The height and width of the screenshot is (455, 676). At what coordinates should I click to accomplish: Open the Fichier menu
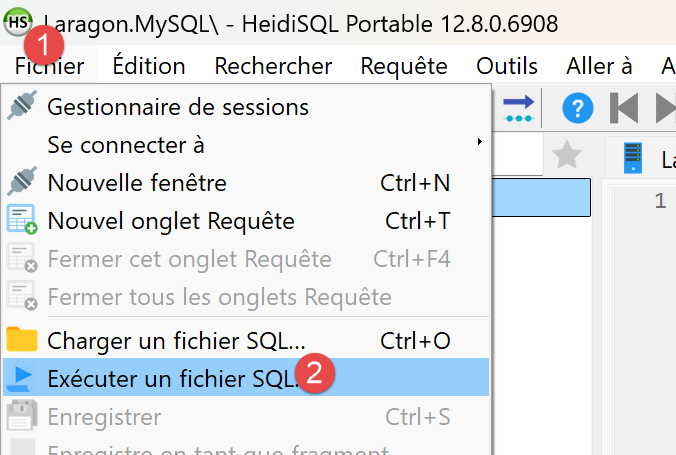point(49,66)
